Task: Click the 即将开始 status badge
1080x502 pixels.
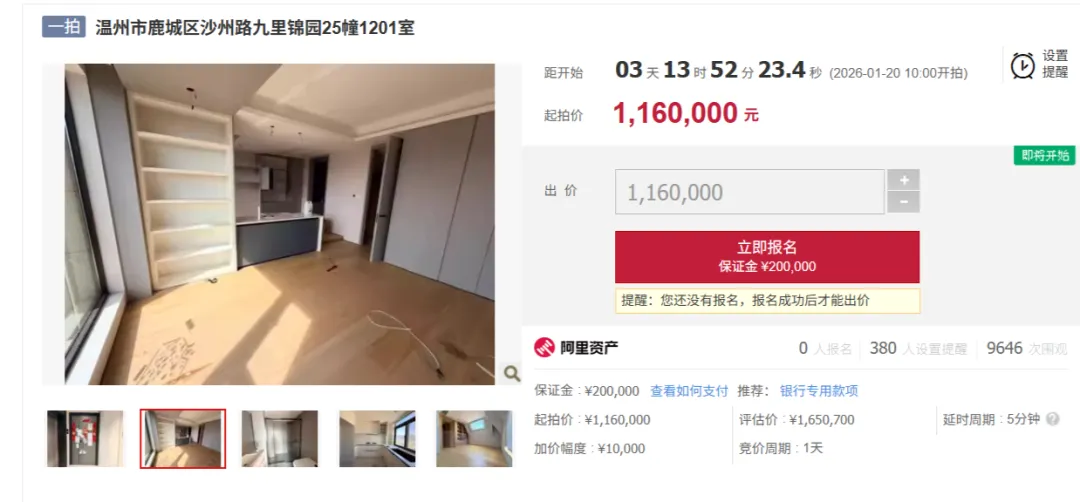Action: click(1044, 156)
